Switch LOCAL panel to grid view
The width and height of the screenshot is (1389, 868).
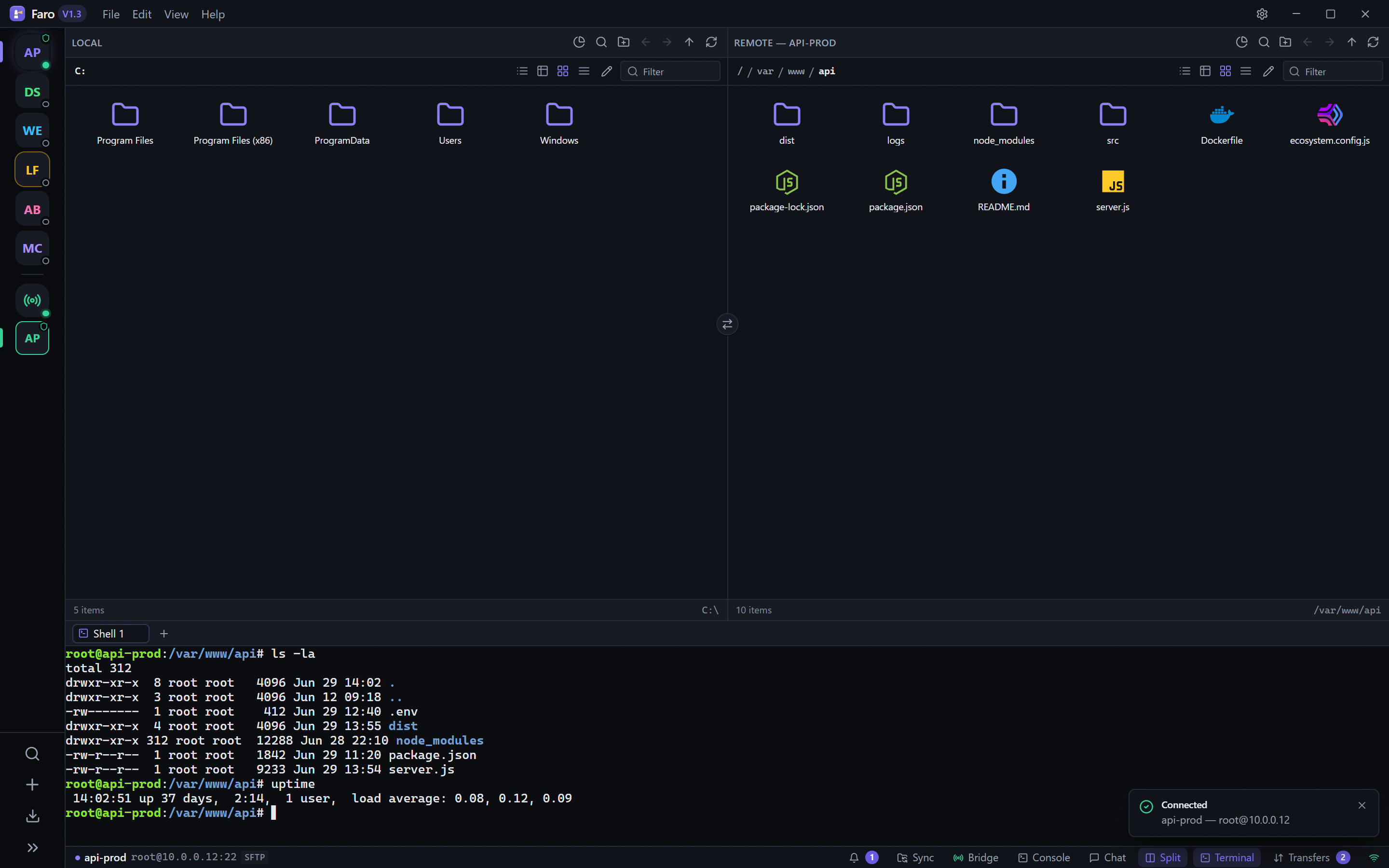click(x=562, y=71)
